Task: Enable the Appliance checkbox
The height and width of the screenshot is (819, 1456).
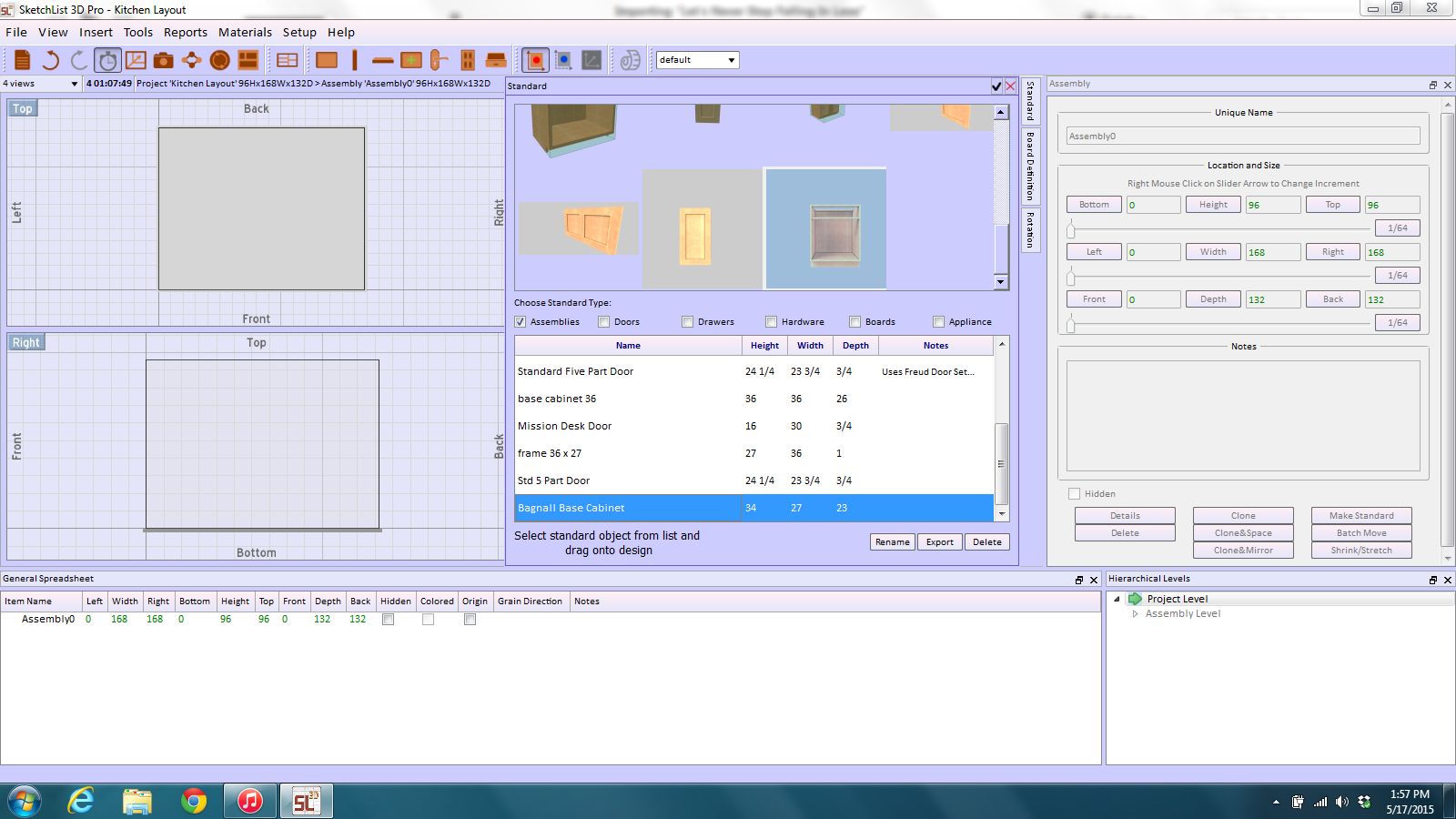Action: (x=939, y=321)
